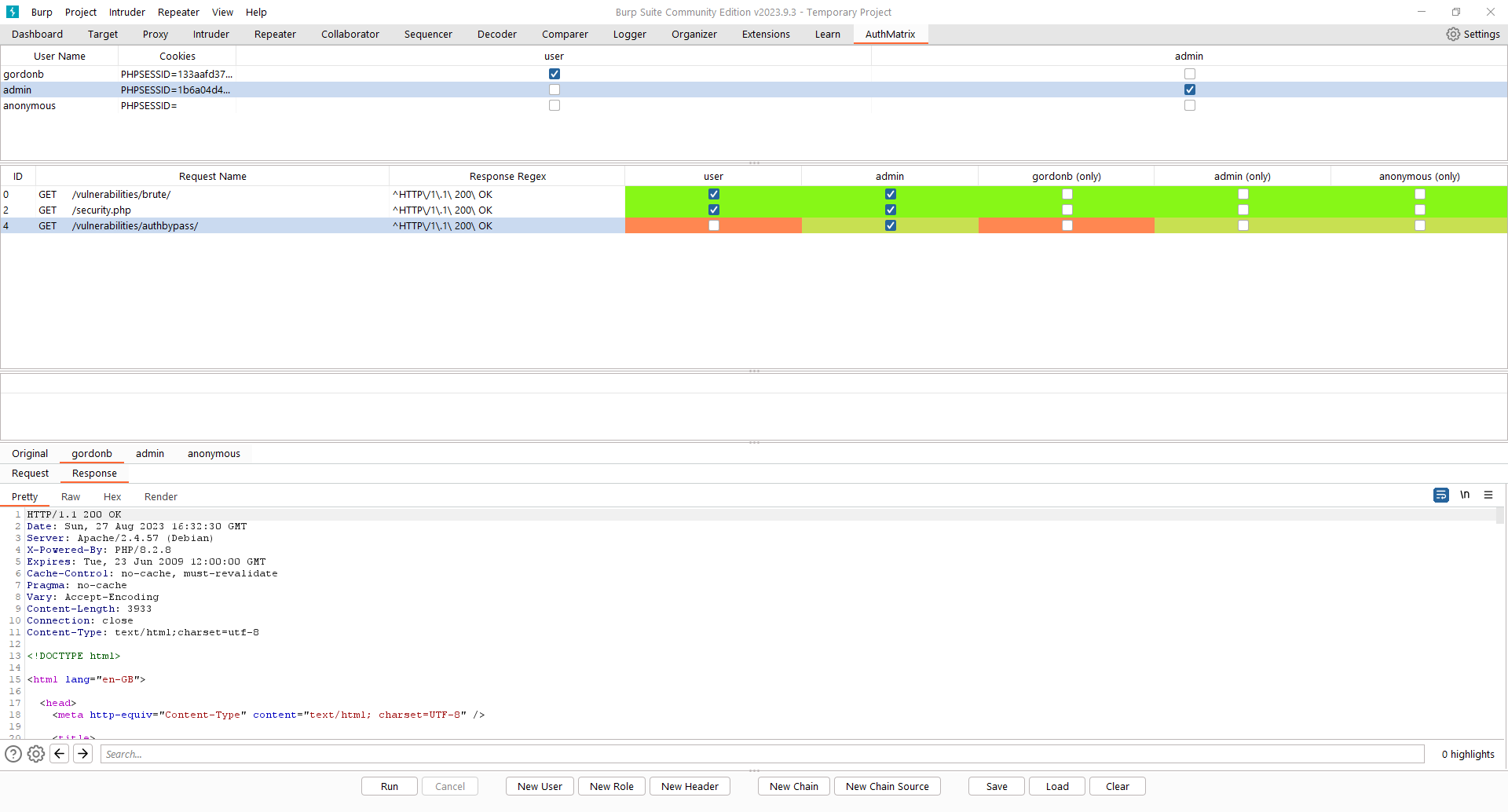Switch to the Extensions tab
The height and width of the screenshot is (812, 1508).
tap(766, 34)
